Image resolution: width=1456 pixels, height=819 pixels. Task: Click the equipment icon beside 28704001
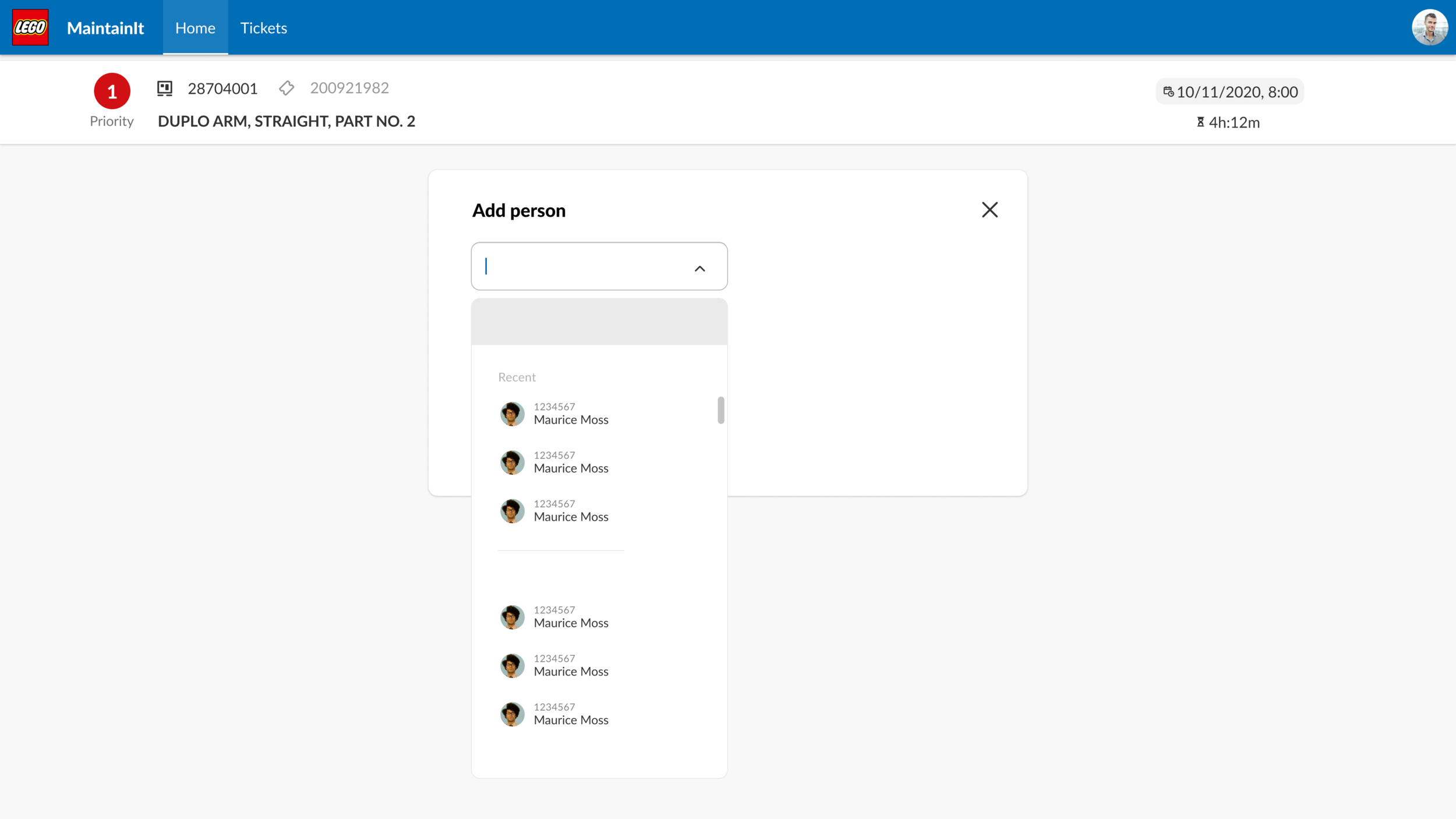coord(165,89)
